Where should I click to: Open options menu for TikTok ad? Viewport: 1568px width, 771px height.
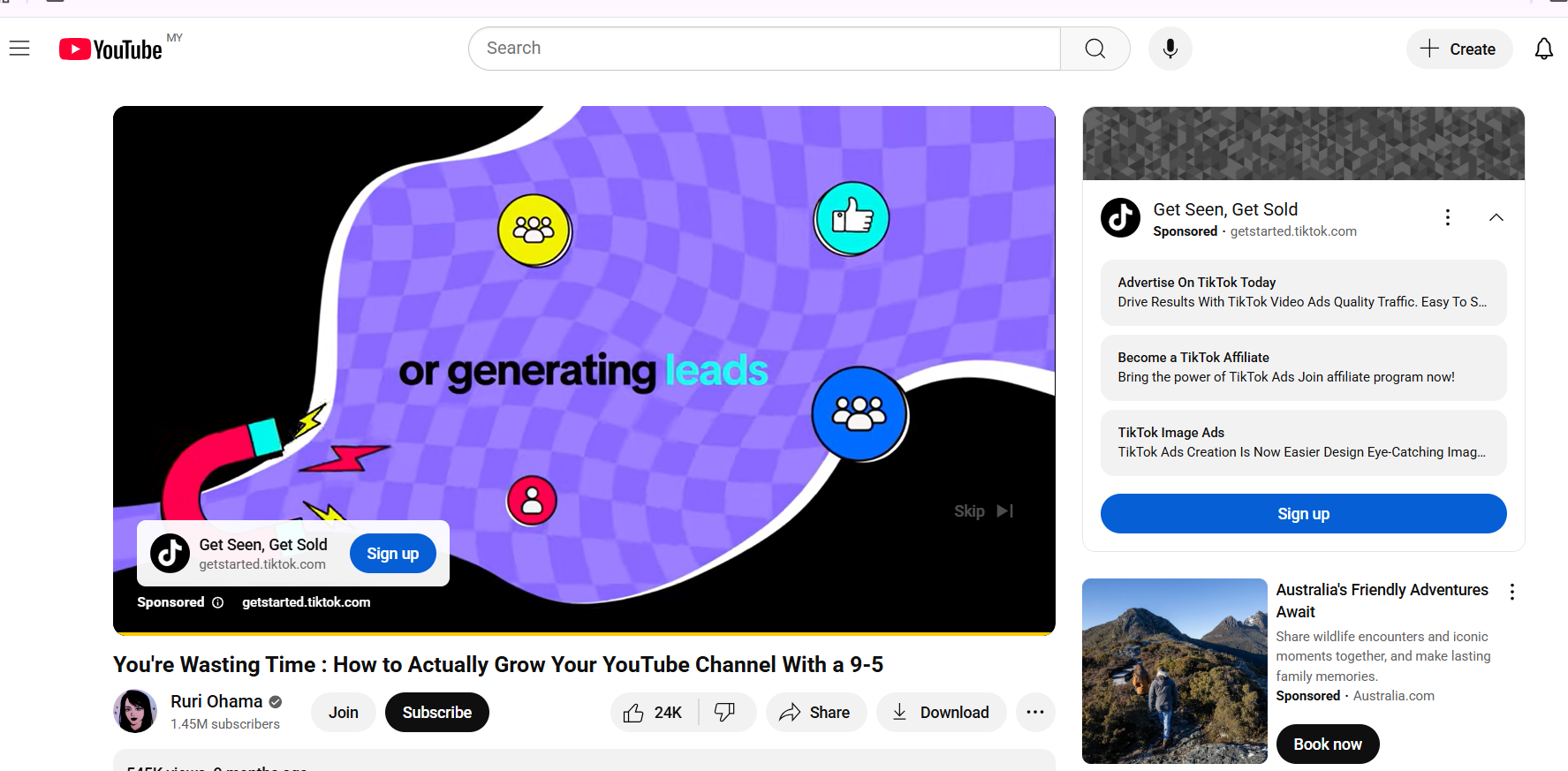(x=1447, y=217)
